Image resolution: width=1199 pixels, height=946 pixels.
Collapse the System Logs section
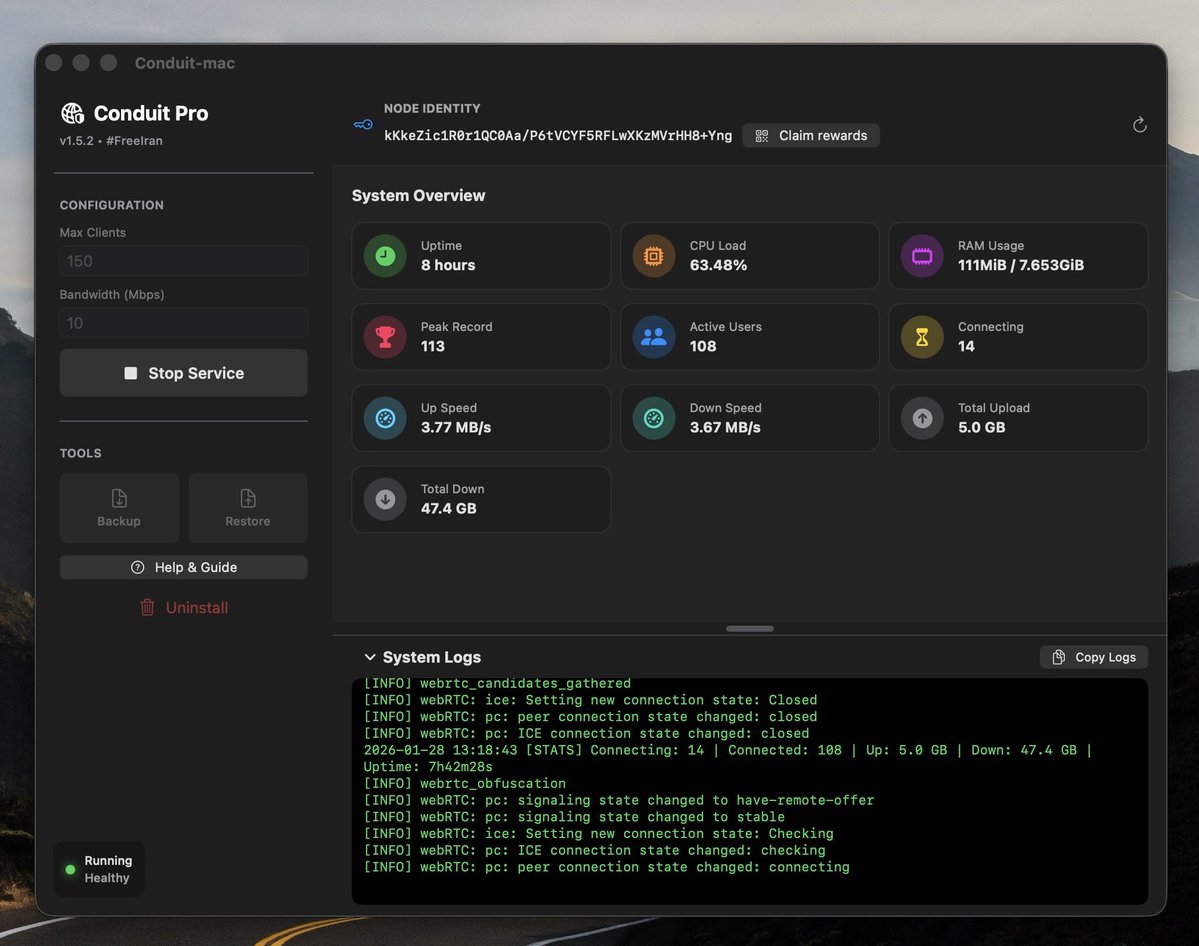[370, 657]
